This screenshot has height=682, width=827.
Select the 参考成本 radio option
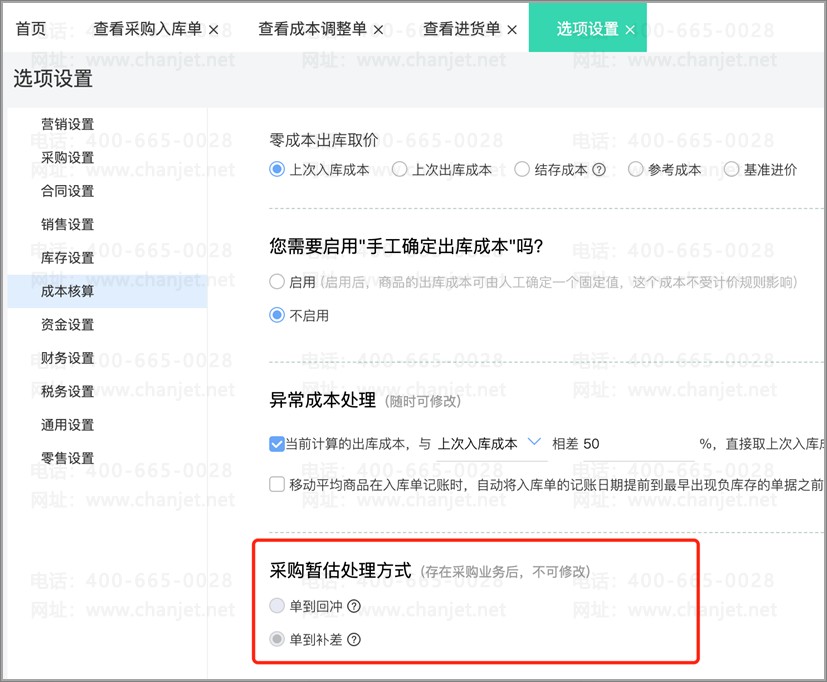(x=635, y=169)
